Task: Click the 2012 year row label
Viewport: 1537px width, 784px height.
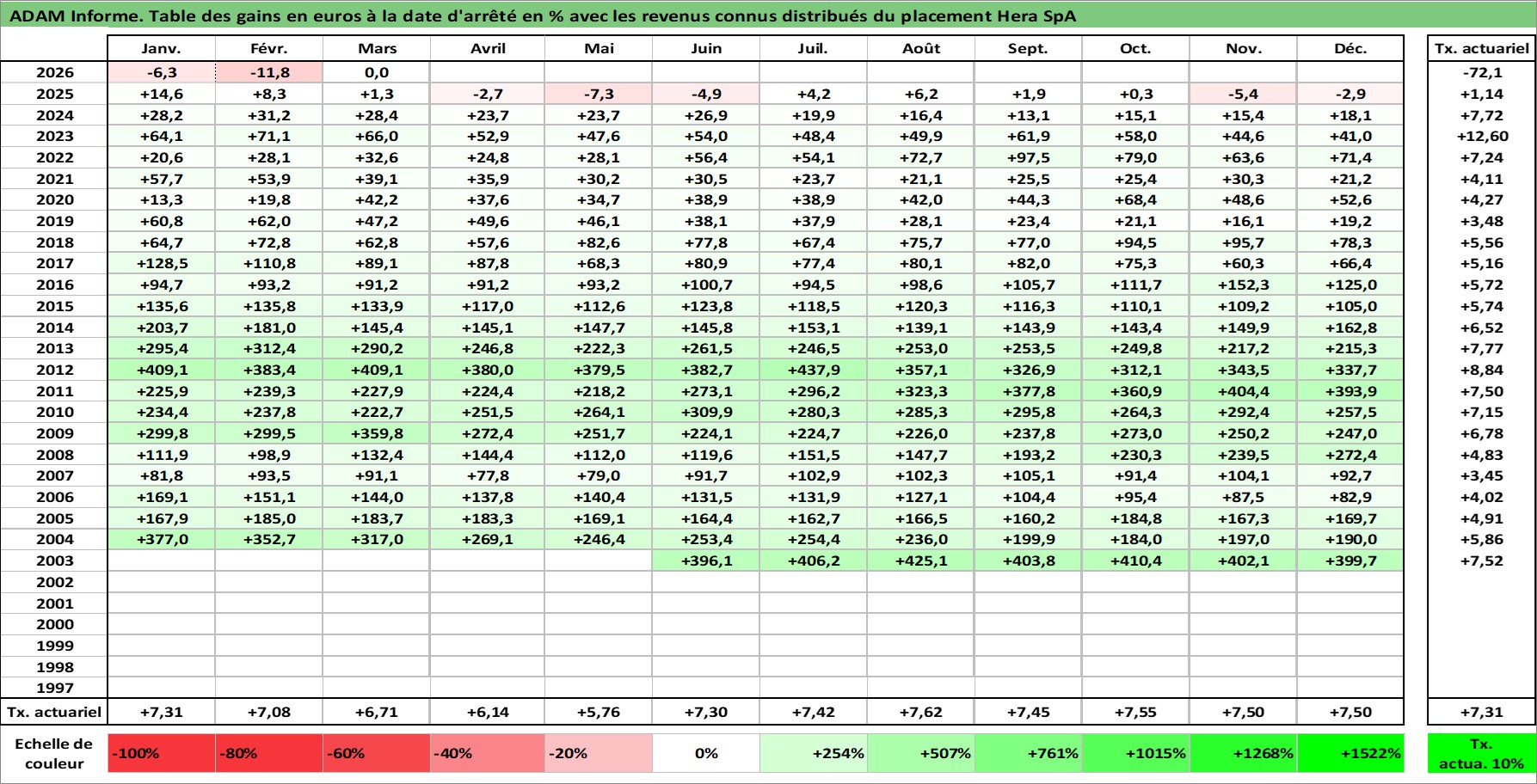Action: pyautogui.click(x=54, y=370)
